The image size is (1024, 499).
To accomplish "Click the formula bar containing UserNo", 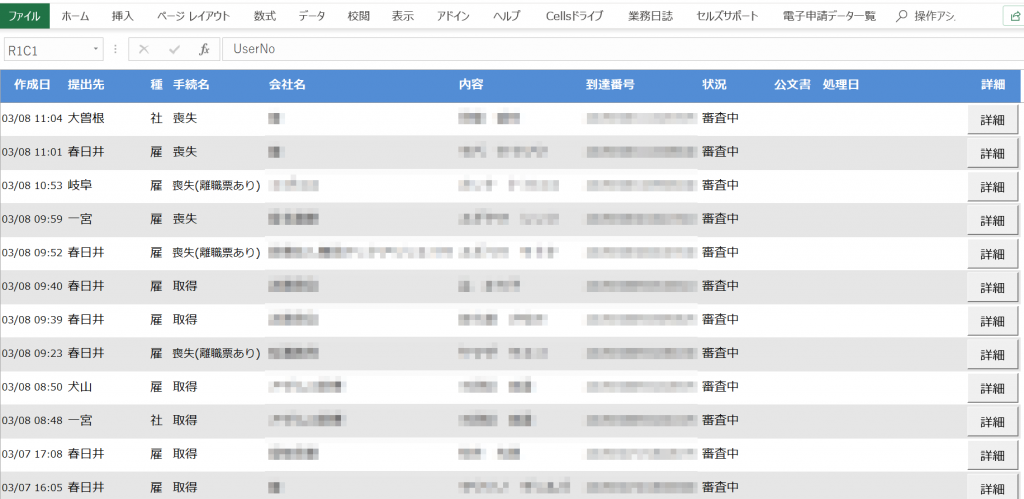I will coord(623,49).
